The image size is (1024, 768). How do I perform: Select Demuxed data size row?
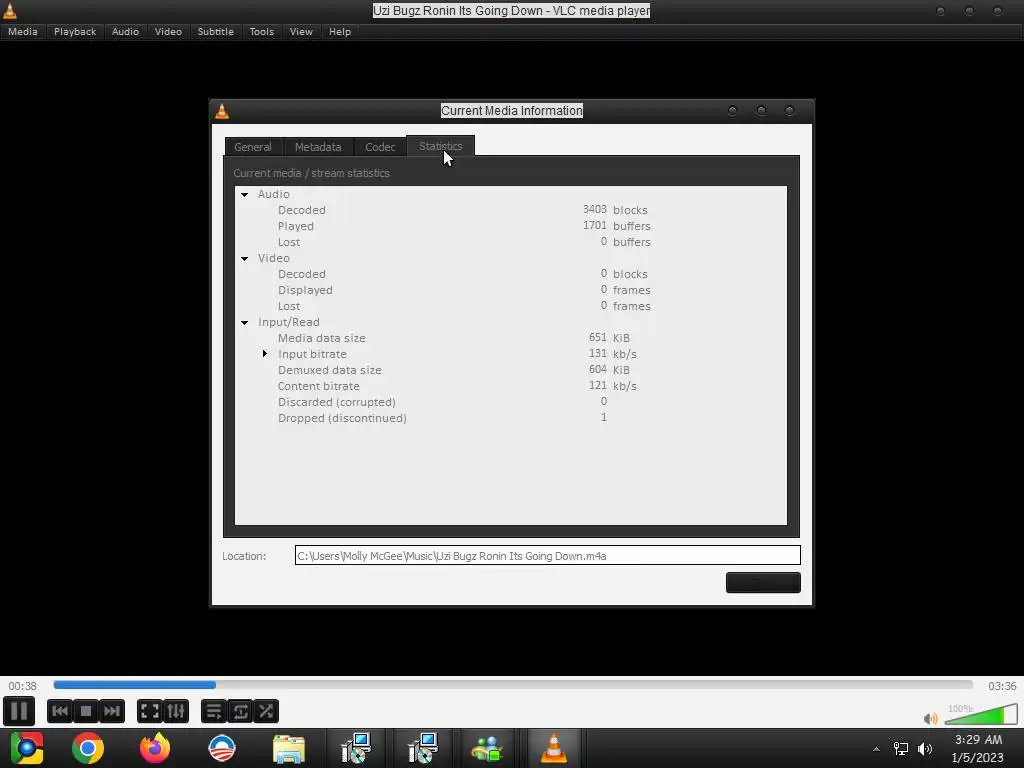[x=511, y=370]
